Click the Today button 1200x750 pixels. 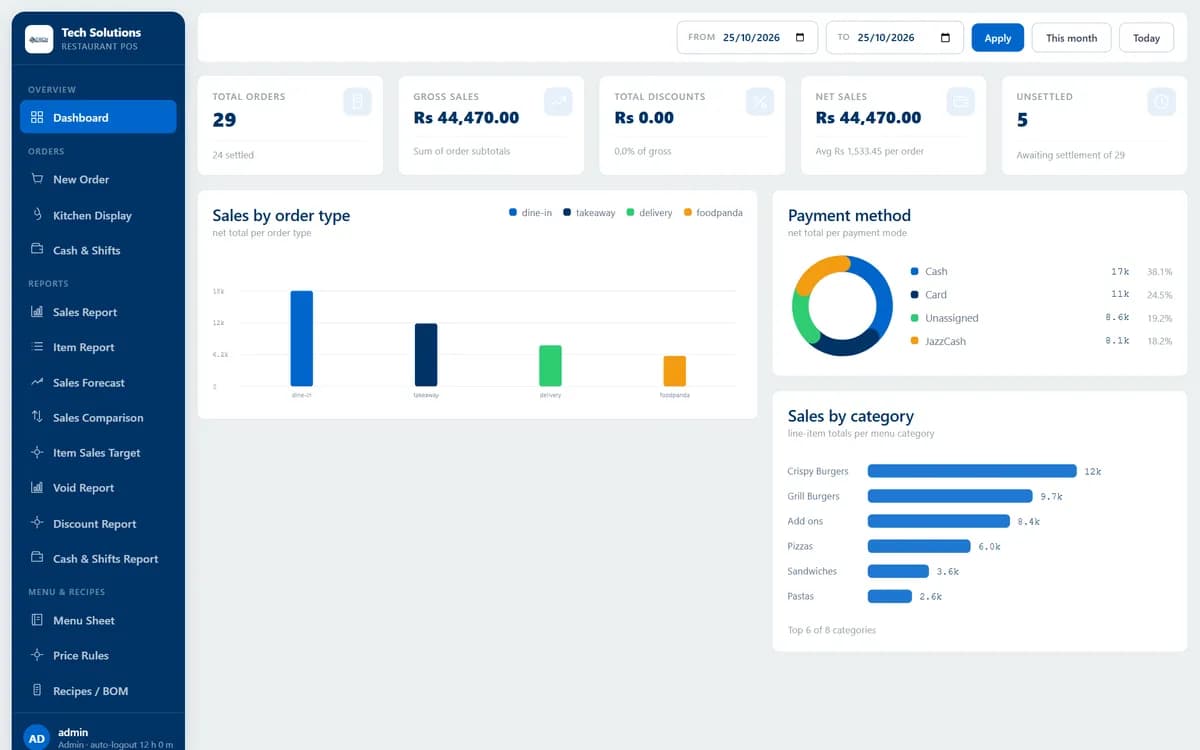pos(1146,38)
